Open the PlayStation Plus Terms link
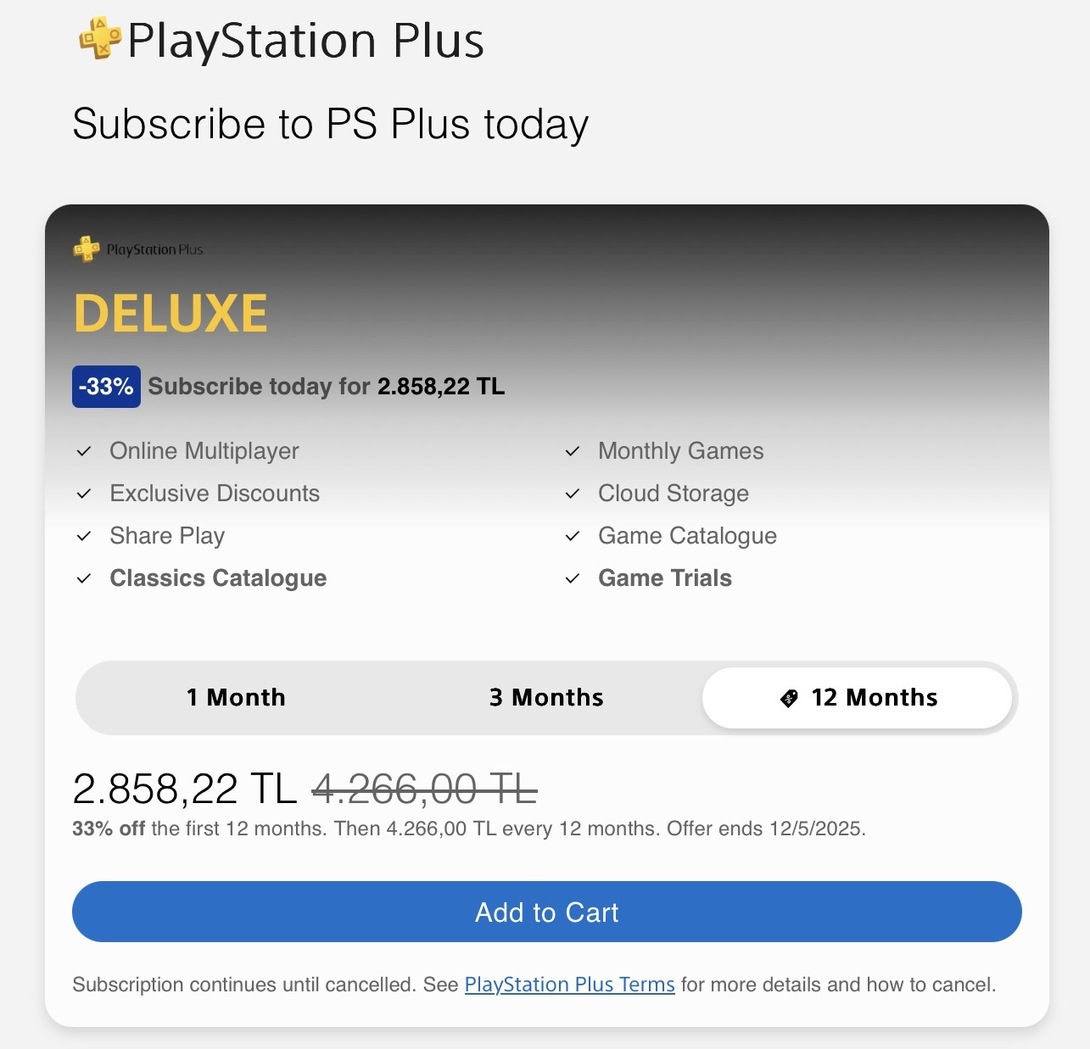The height and width of the screenshot is (1049, 1090). click(x=569, y=985)
